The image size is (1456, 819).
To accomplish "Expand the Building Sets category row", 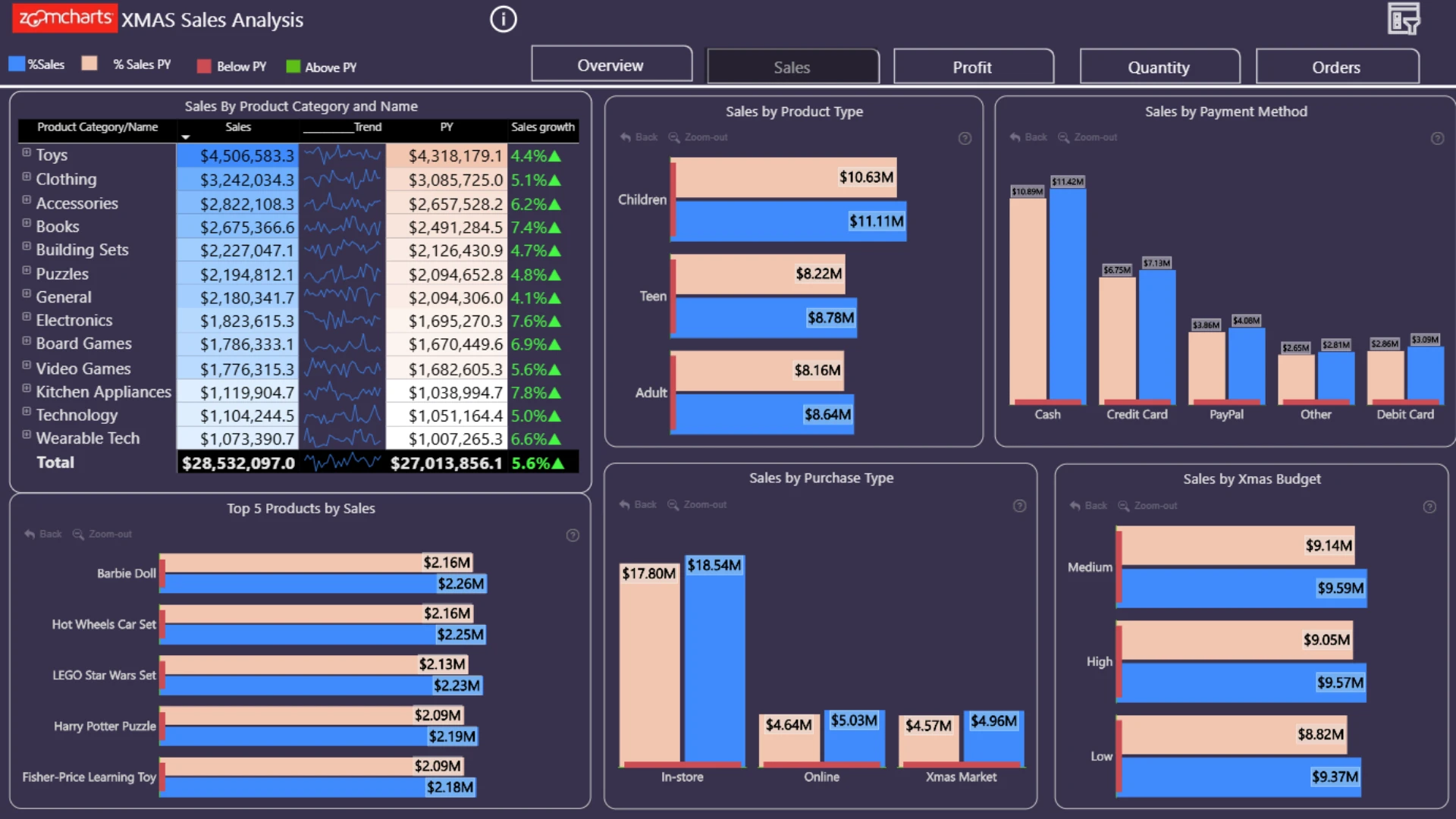I will [x=27, y=246].
